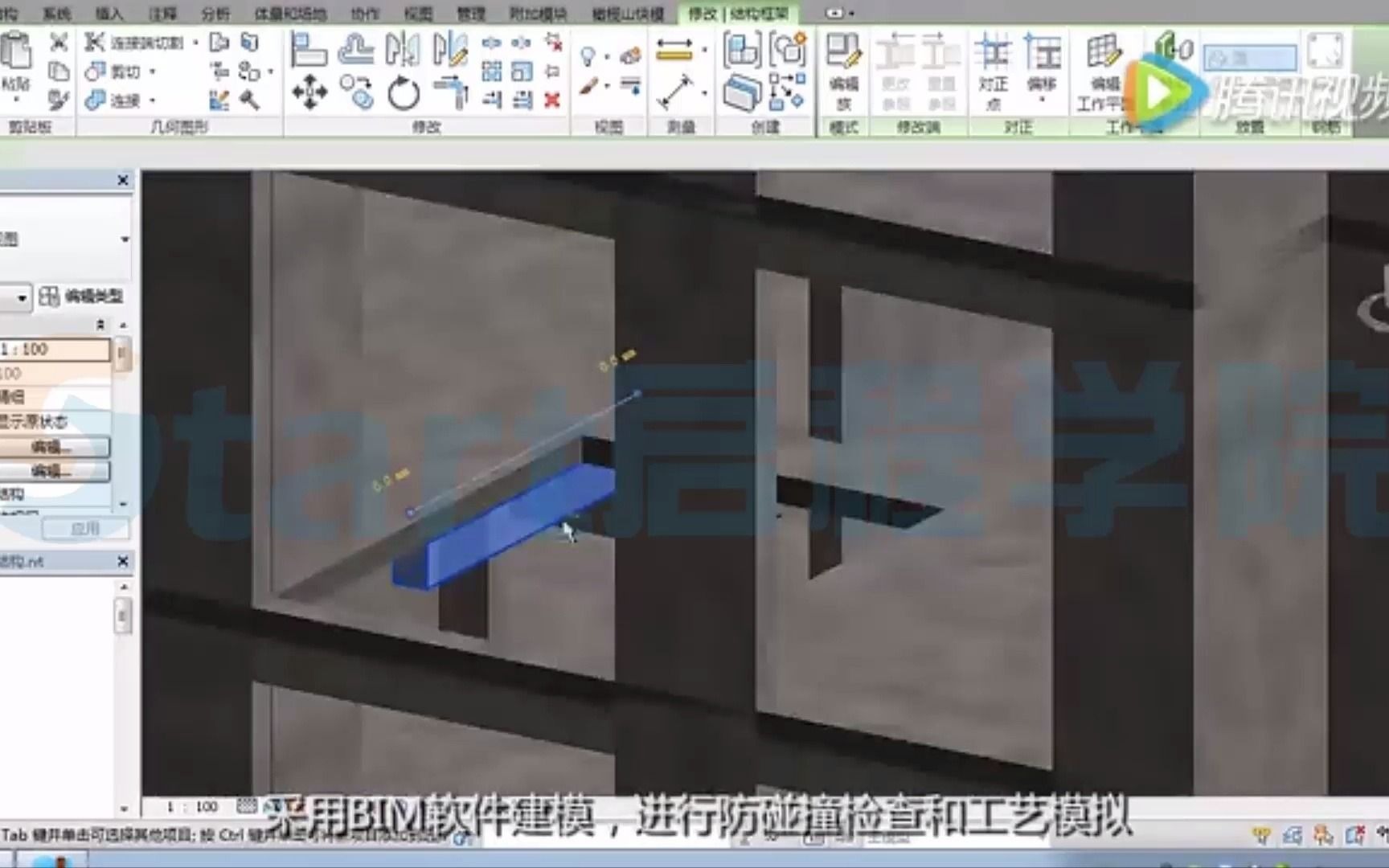Set the view scale to 1:100
This screenshot has width=1389, height=868.
[x=56, y=349]
